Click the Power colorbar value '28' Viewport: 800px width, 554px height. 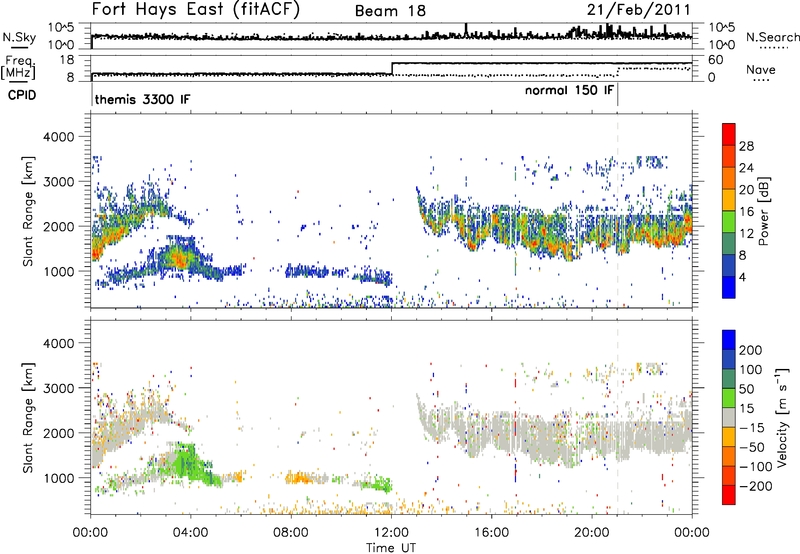(746, 146)
